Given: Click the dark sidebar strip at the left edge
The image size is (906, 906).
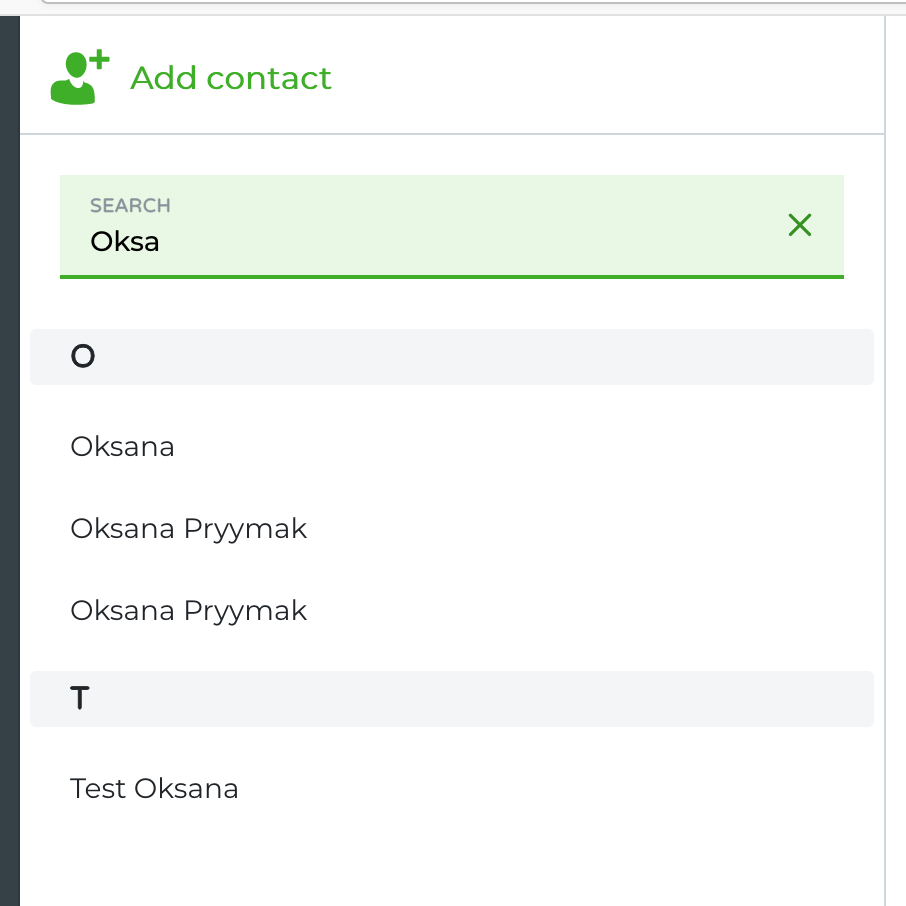Looking at the screenshot, I should click(x=10, y=461).
